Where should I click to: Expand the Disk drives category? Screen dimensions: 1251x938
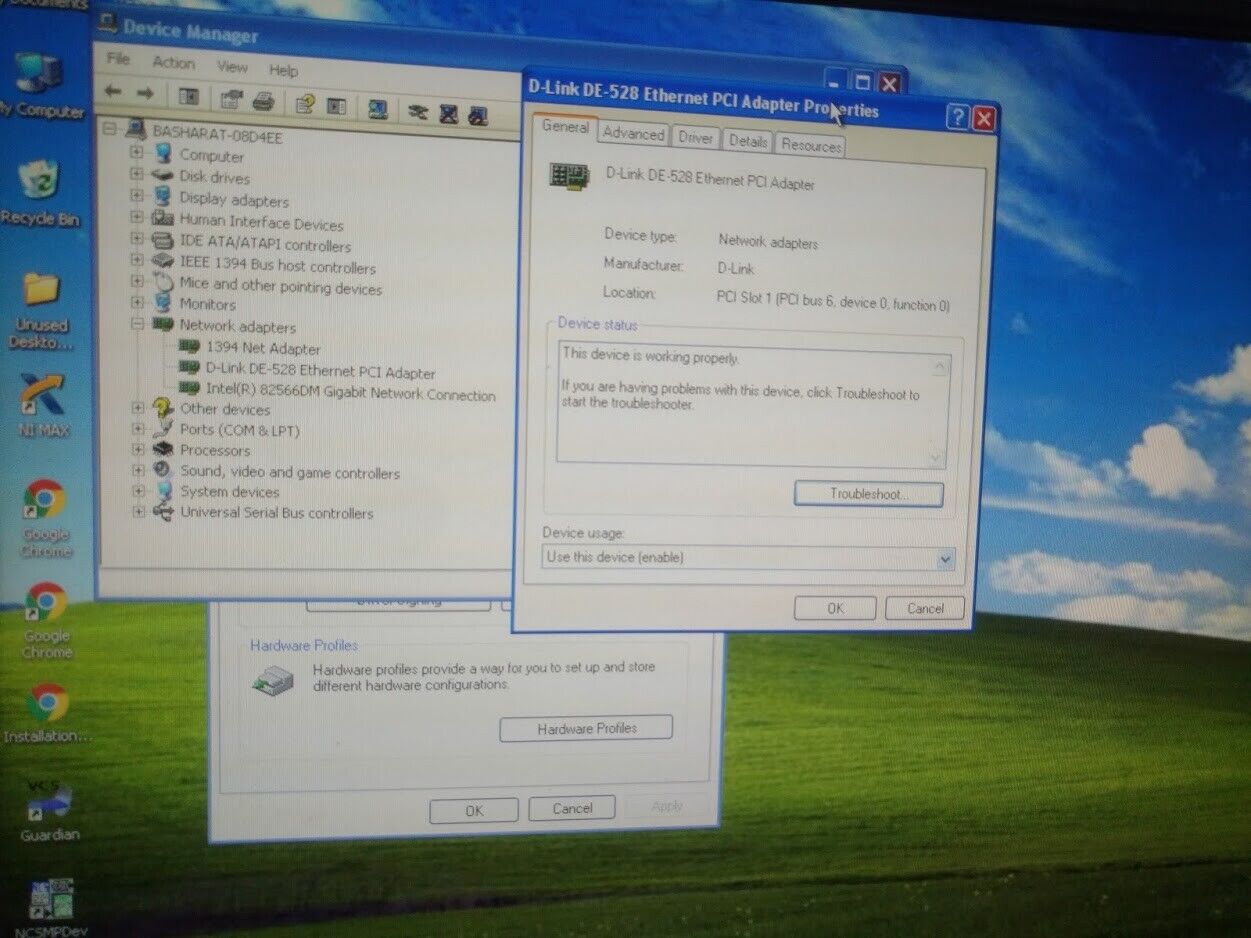137,174
